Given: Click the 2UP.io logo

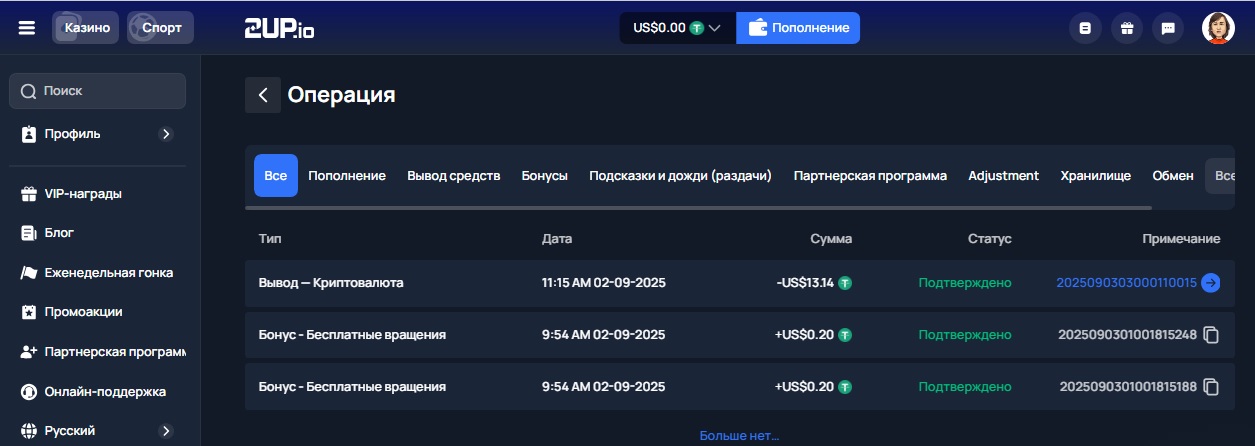Looking at the screenshot, I should tap(279, 28).
